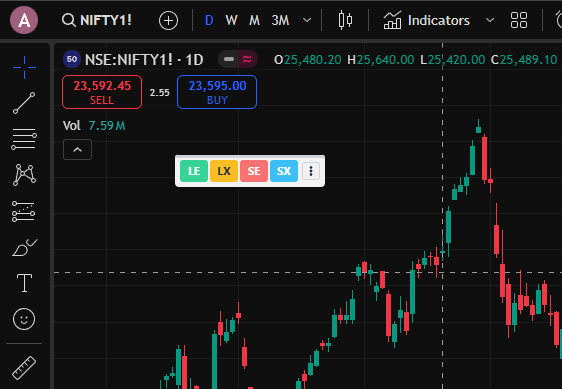Click the Vol 7.59 M indicator label
The width and height of the screenshot is (562, 389).
pyautogui.click(x=94, y=126)
